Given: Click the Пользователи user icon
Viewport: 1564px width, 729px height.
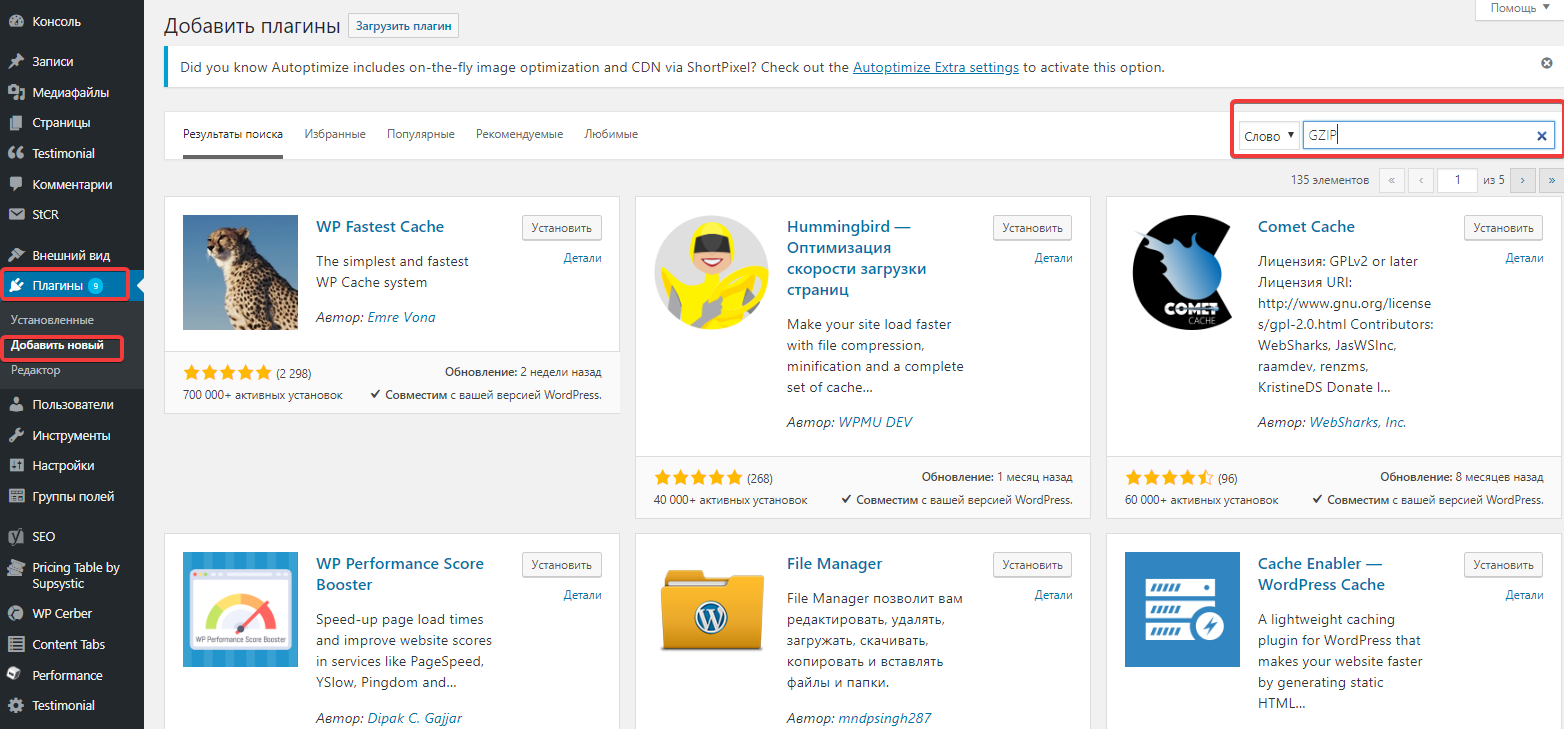Looking at the screenshot, I should click(x=16, y=405).
